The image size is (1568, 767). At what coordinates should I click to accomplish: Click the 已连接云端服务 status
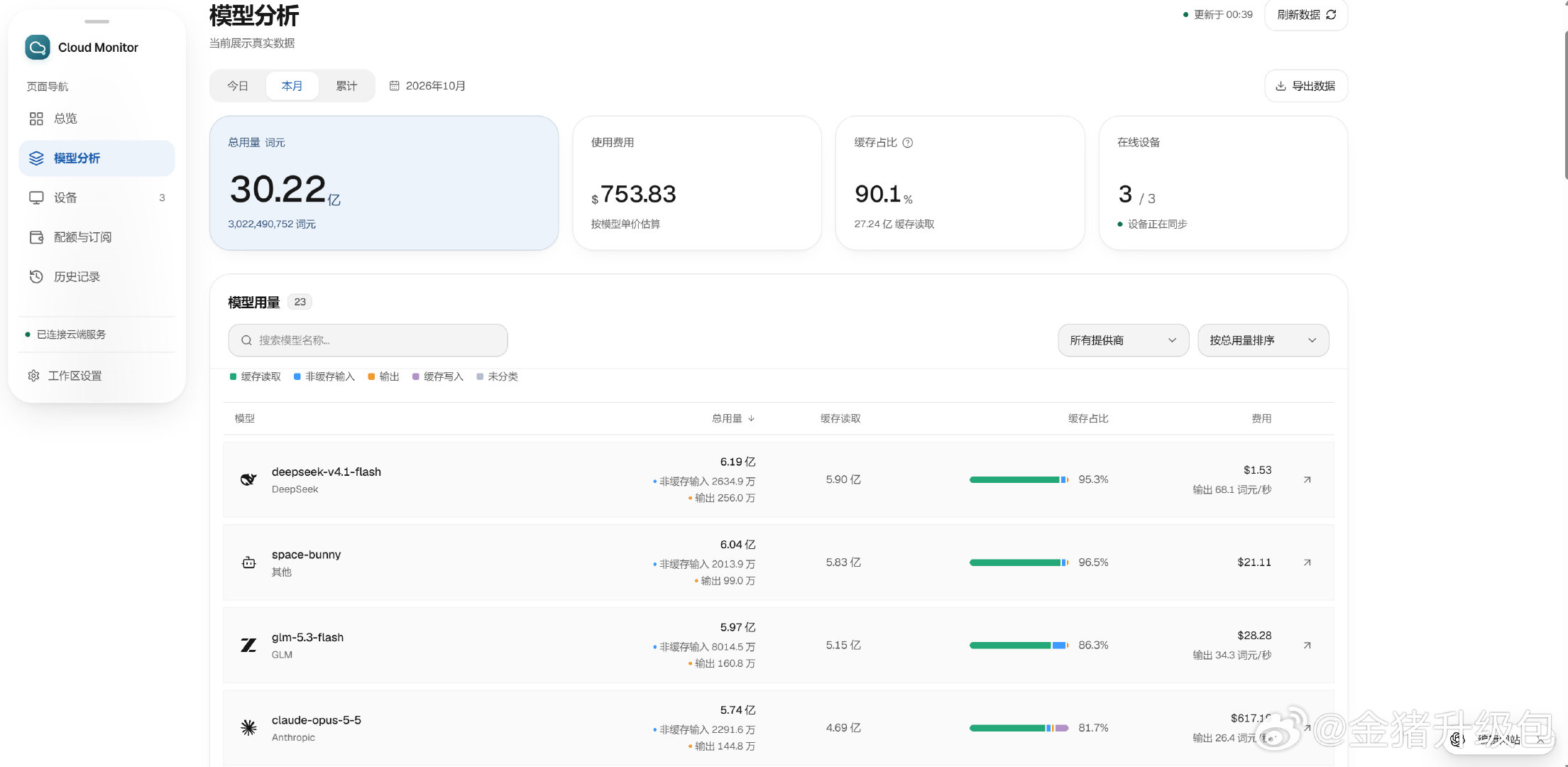coord(65,334)
